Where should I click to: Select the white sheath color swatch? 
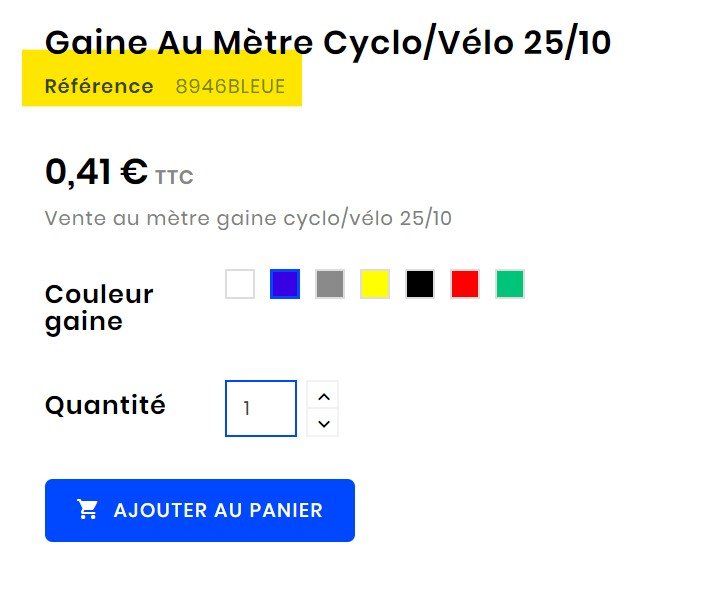[x=240, y=284]
